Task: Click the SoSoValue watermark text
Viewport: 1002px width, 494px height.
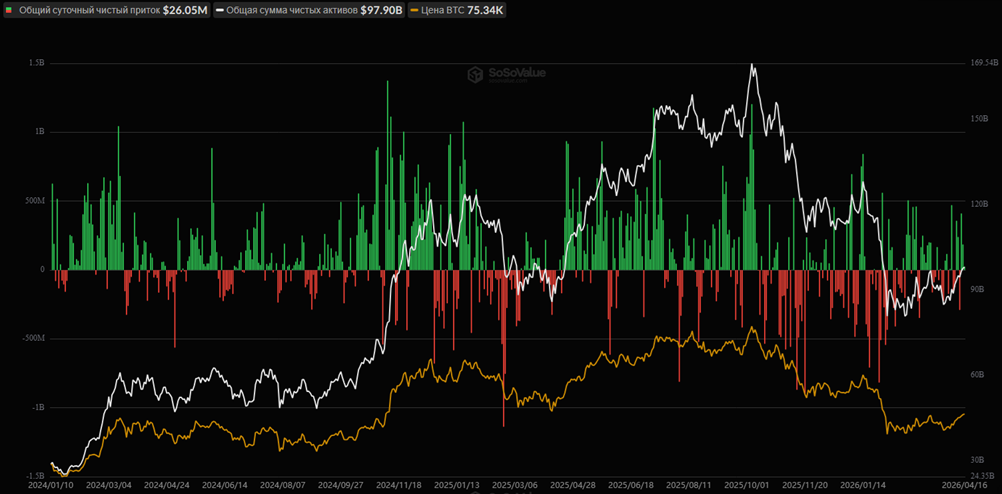Action: (517, 73)
